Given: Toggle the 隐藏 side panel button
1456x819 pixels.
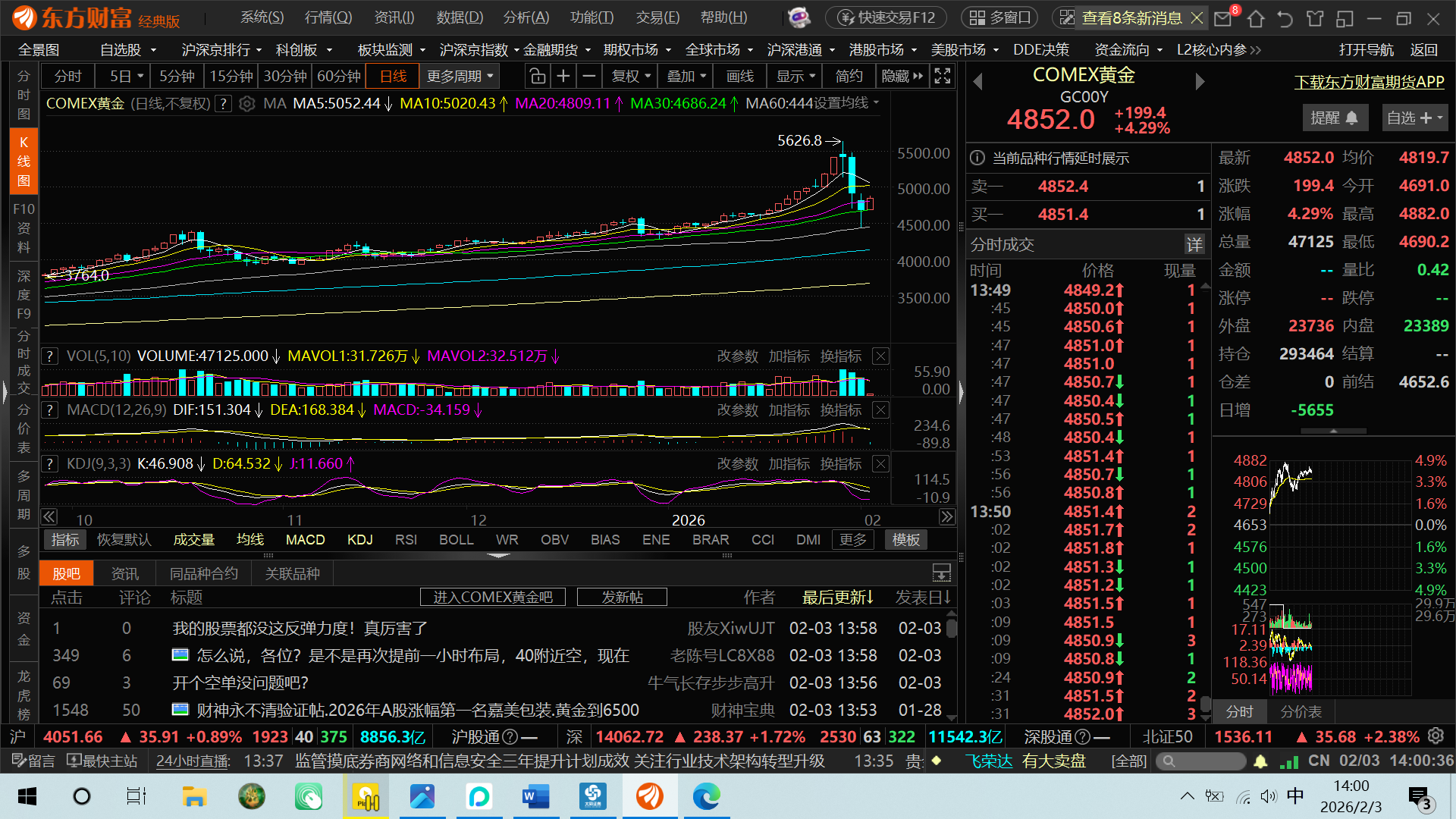Looking at the screenshot, I should [902, 76].
